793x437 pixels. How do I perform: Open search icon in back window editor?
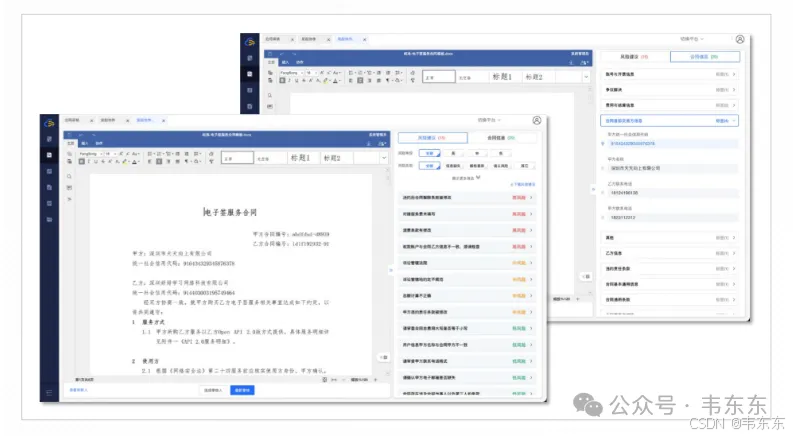(x=270, y=95)
